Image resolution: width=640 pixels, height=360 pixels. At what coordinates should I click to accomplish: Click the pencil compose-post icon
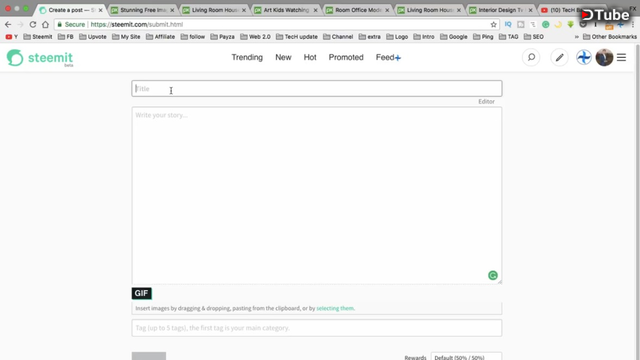tap(559, 58)
